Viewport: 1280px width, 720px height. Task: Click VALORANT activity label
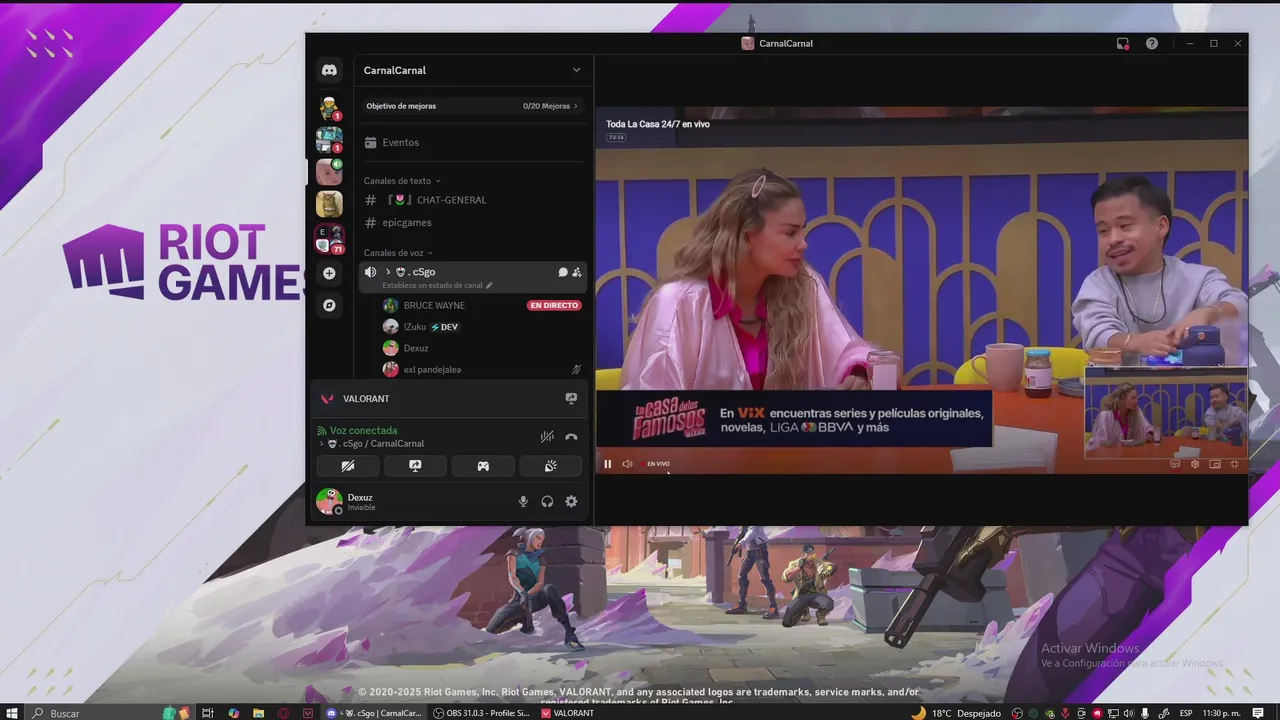[366, 398]
